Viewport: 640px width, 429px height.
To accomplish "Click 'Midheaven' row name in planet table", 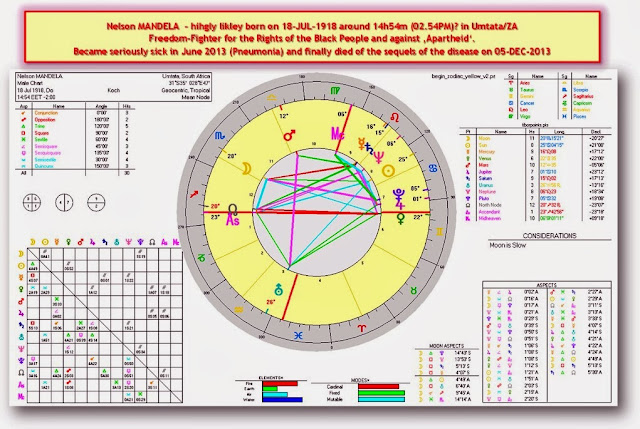I will click(x=489, y=218).
